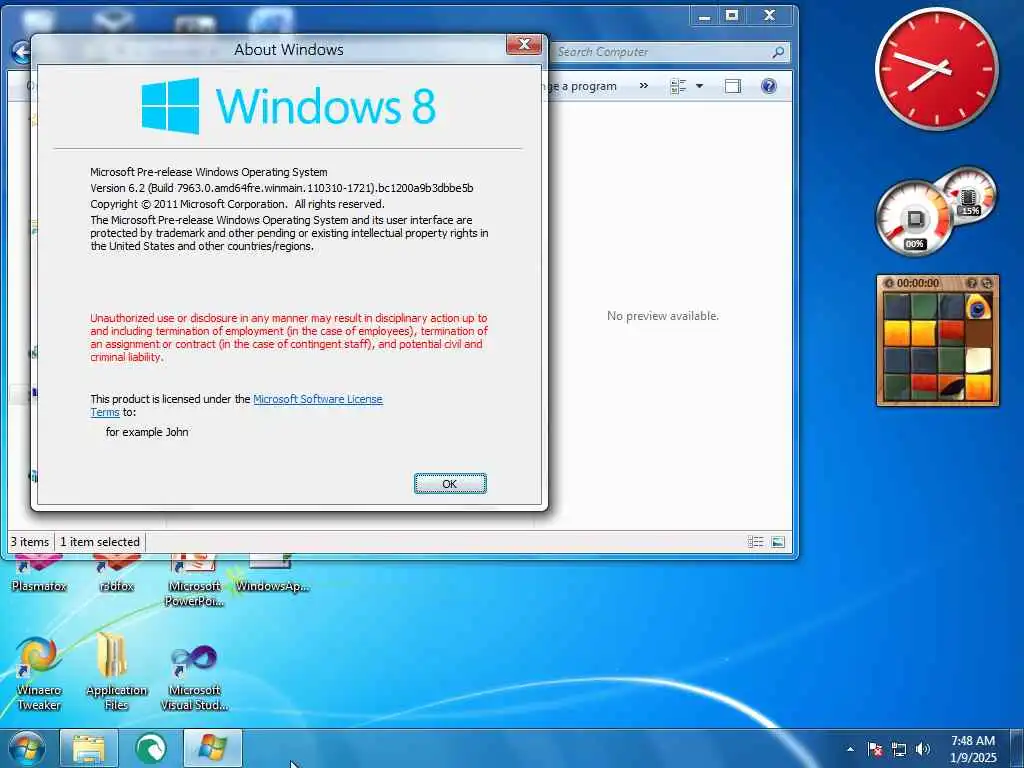This screenshot has width=1024, height=768.
Task: Click the Show desktop strip at the taskbar end
Action: coord(1017,748)
